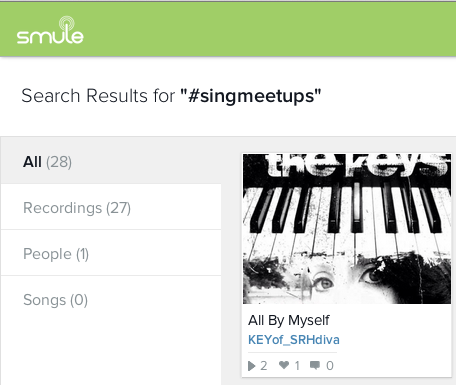456x385 pixels.
Task: Open the Songs (0) filter
Action: coord(111,299)
